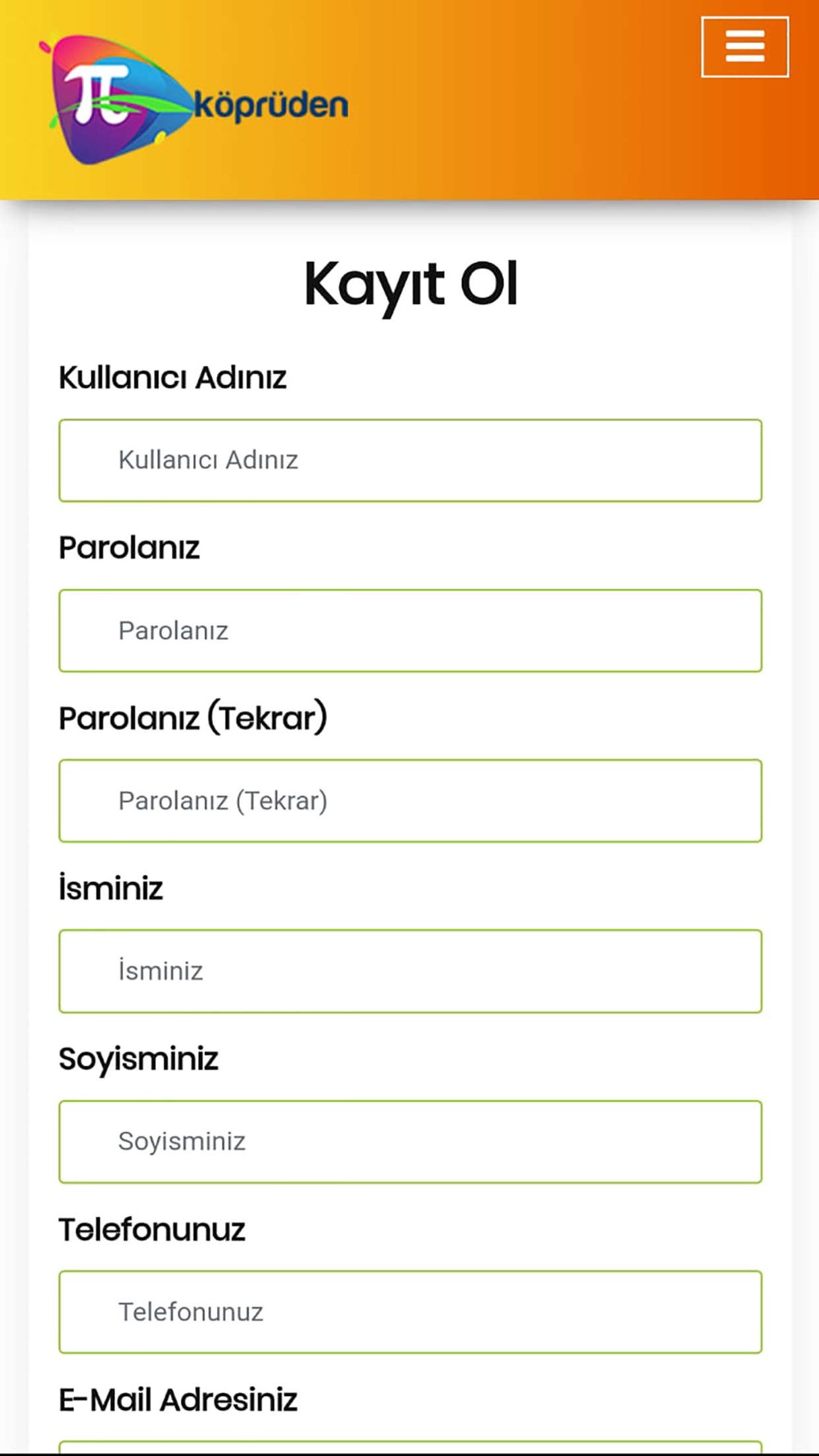Click the Parolanız (Tekrar) label
This screenshot has height=1456, width=819.
[192, 718]
